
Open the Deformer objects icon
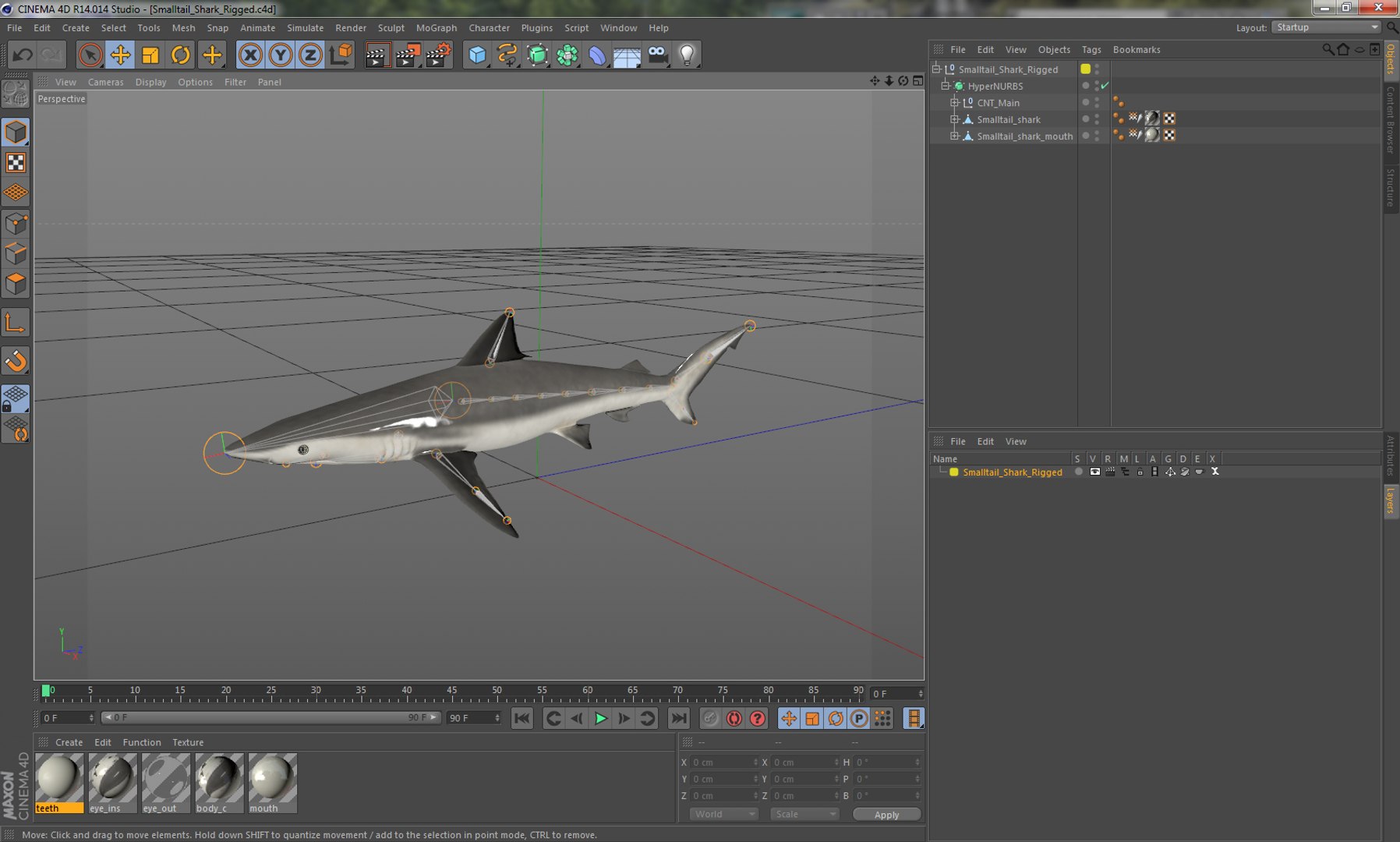(597, 55)
